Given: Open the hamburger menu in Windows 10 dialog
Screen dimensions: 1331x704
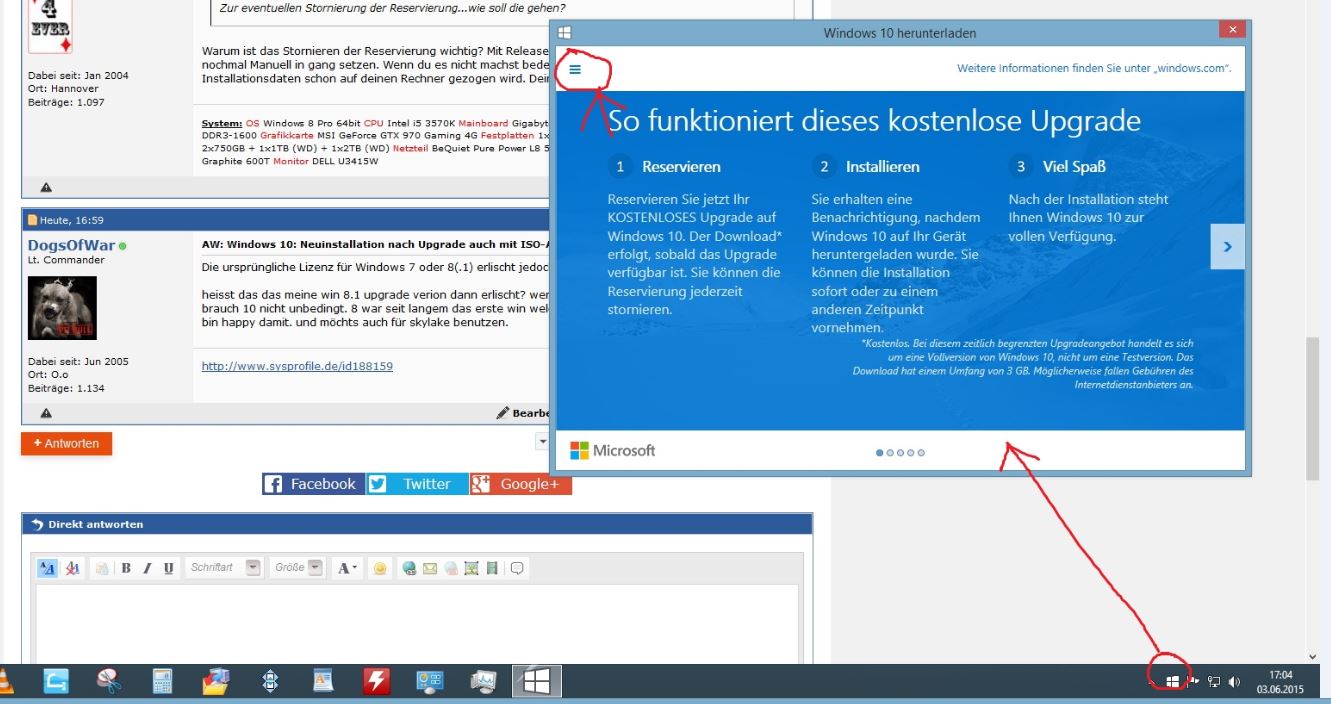Looking at the screenshot, I should [575, 70].
